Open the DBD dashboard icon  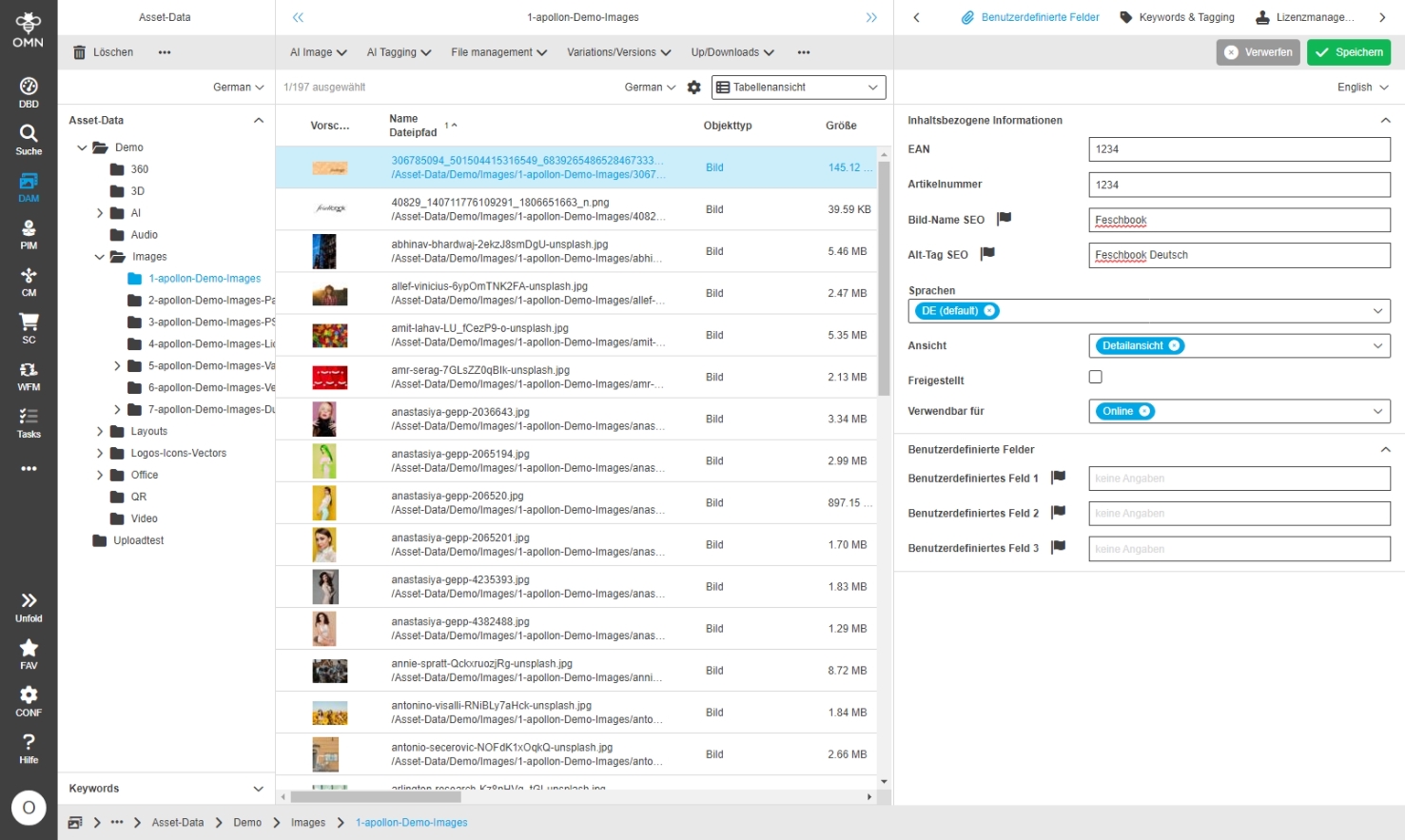[x=29, y=91]
